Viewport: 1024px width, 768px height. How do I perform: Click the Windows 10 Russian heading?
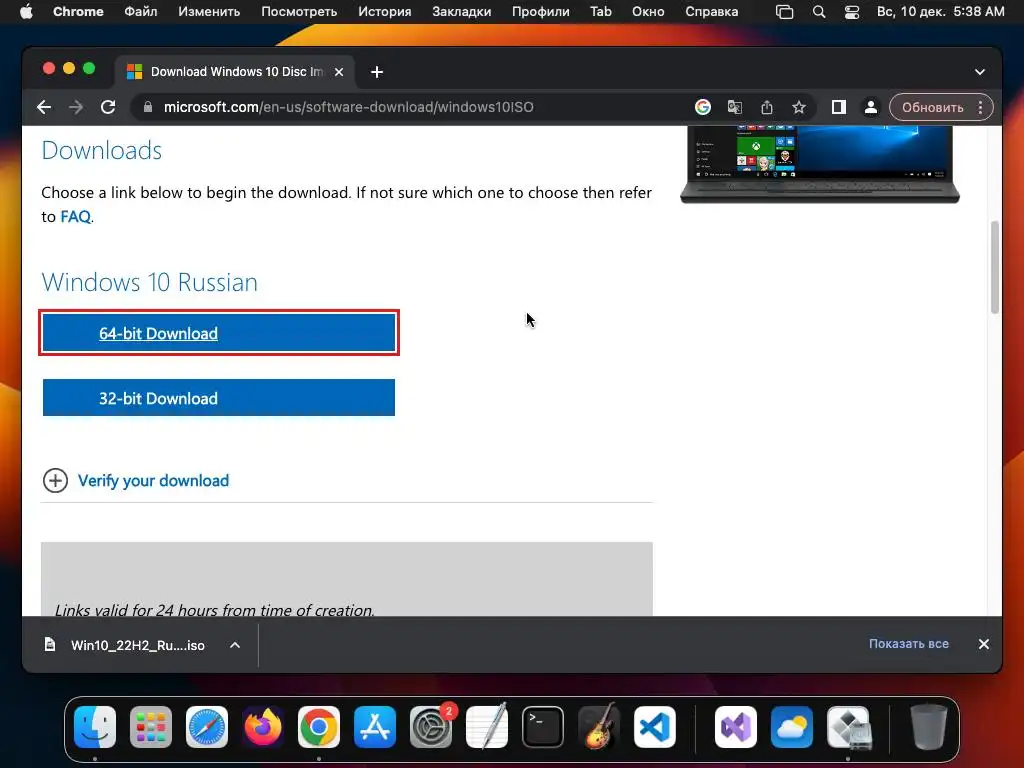pyautogui.click(x=150, y=282)
